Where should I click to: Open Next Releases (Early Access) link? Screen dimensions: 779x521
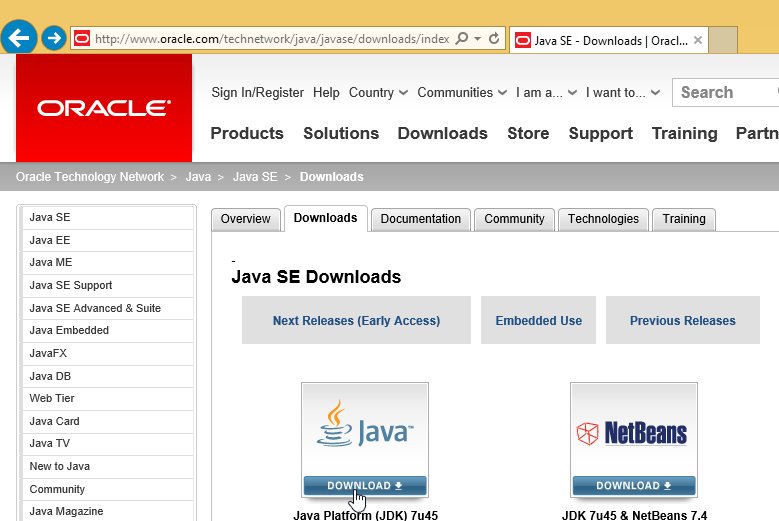click(x=356, y=320)
